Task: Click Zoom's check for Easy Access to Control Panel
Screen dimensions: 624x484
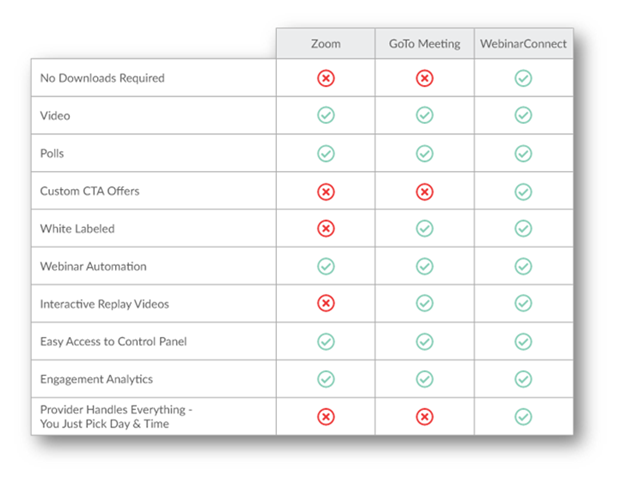Action: (x=326, y=342)
